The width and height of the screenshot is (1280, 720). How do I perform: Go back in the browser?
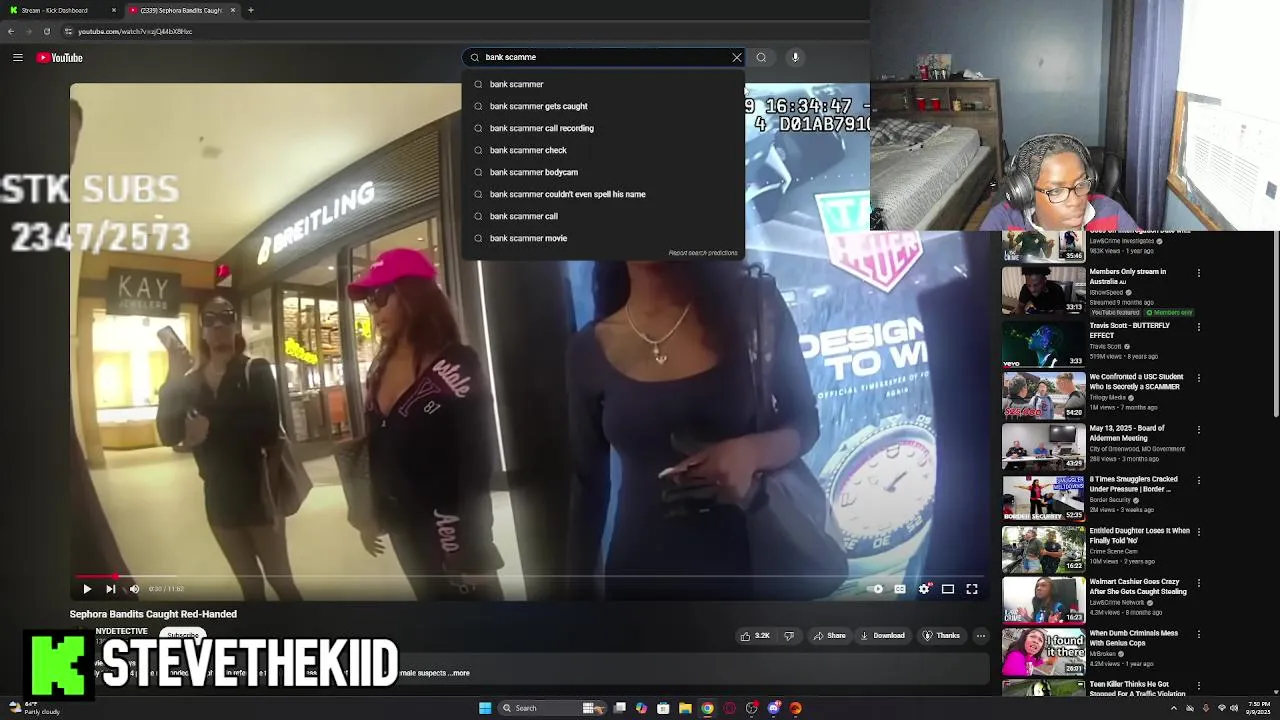coord(11,31)
